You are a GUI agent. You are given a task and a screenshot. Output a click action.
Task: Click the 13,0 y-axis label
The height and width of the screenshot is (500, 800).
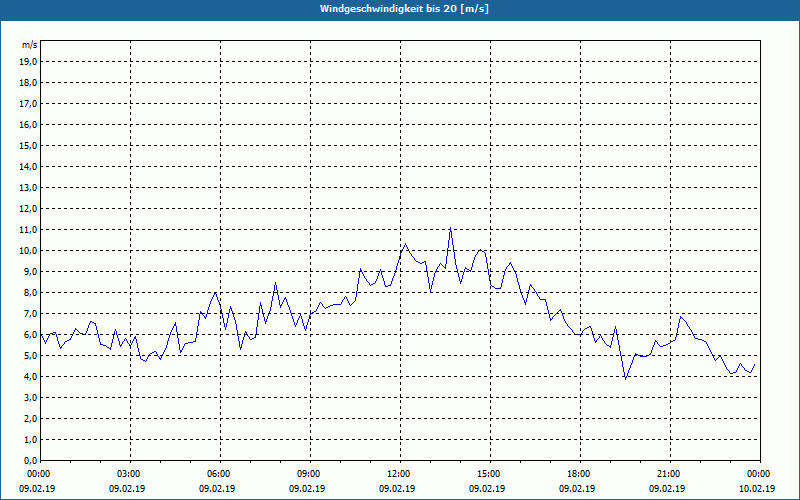29,188
